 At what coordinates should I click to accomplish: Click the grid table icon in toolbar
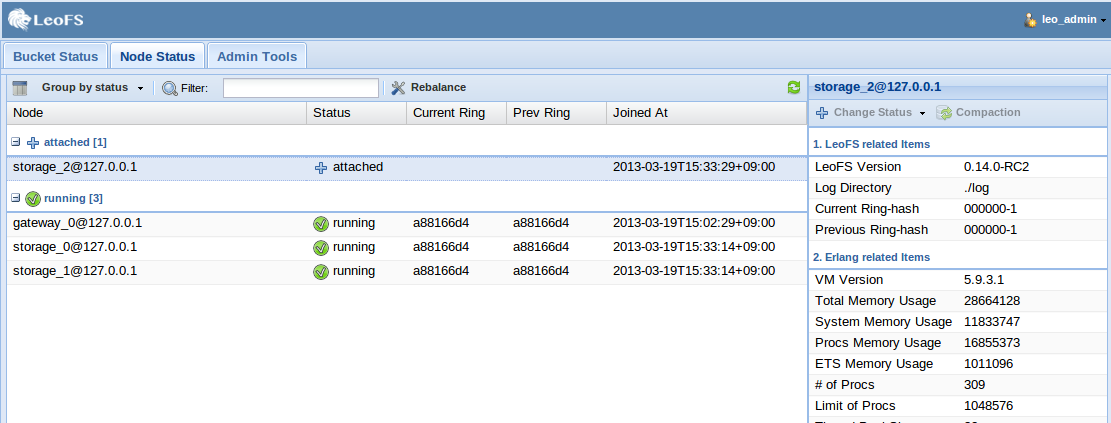point(20,88)
